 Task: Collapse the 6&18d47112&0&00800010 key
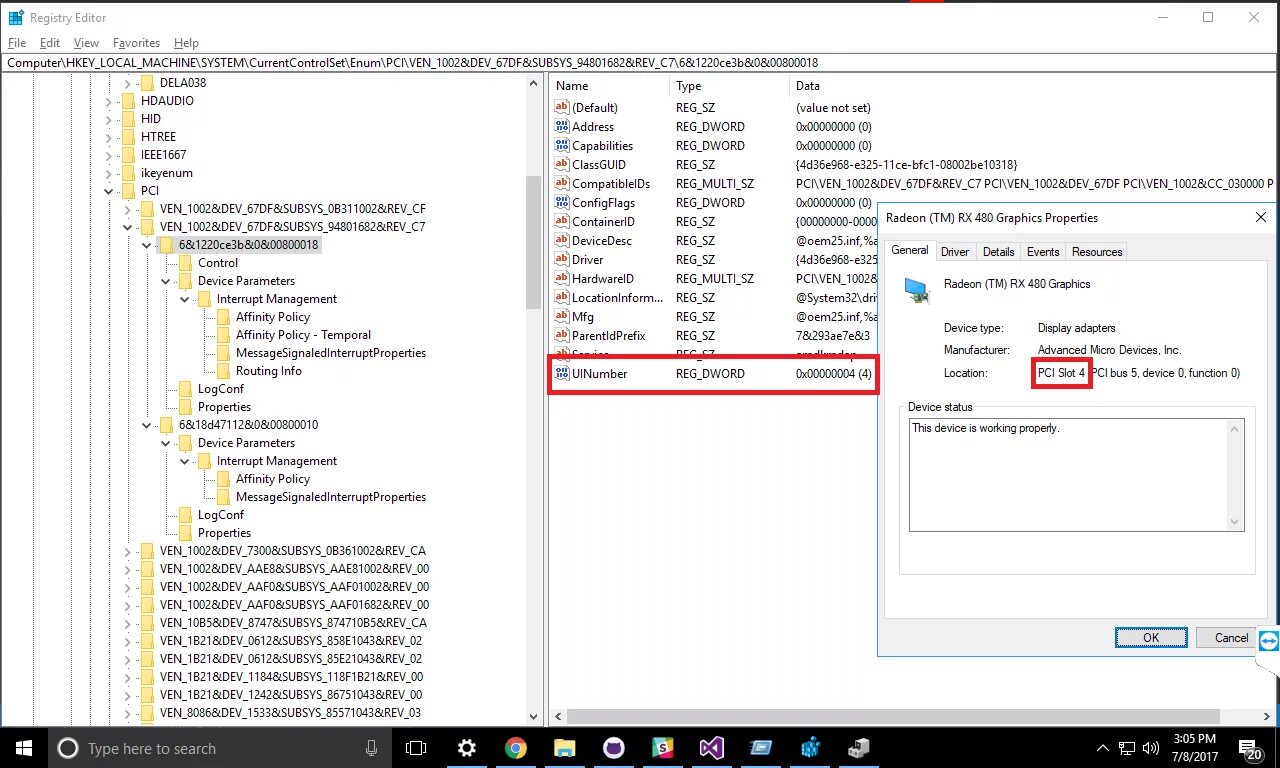146,425
